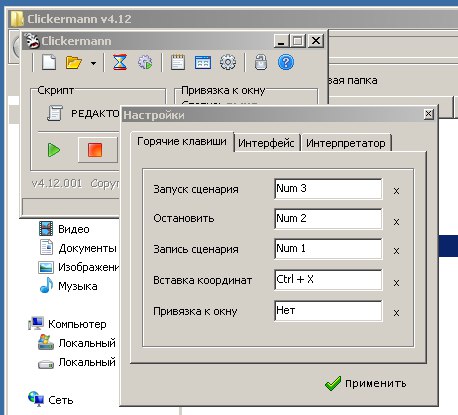The image size is (458, 415).
Task: Close the Настройки dialog
Action: [x=429, y=114]
